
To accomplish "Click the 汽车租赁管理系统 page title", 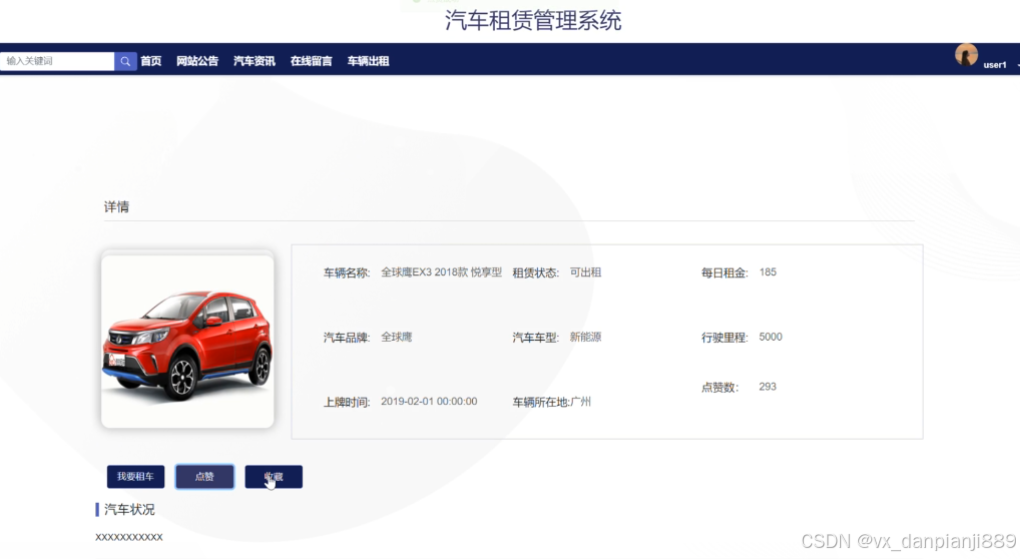I will click(x=533, y=21).
